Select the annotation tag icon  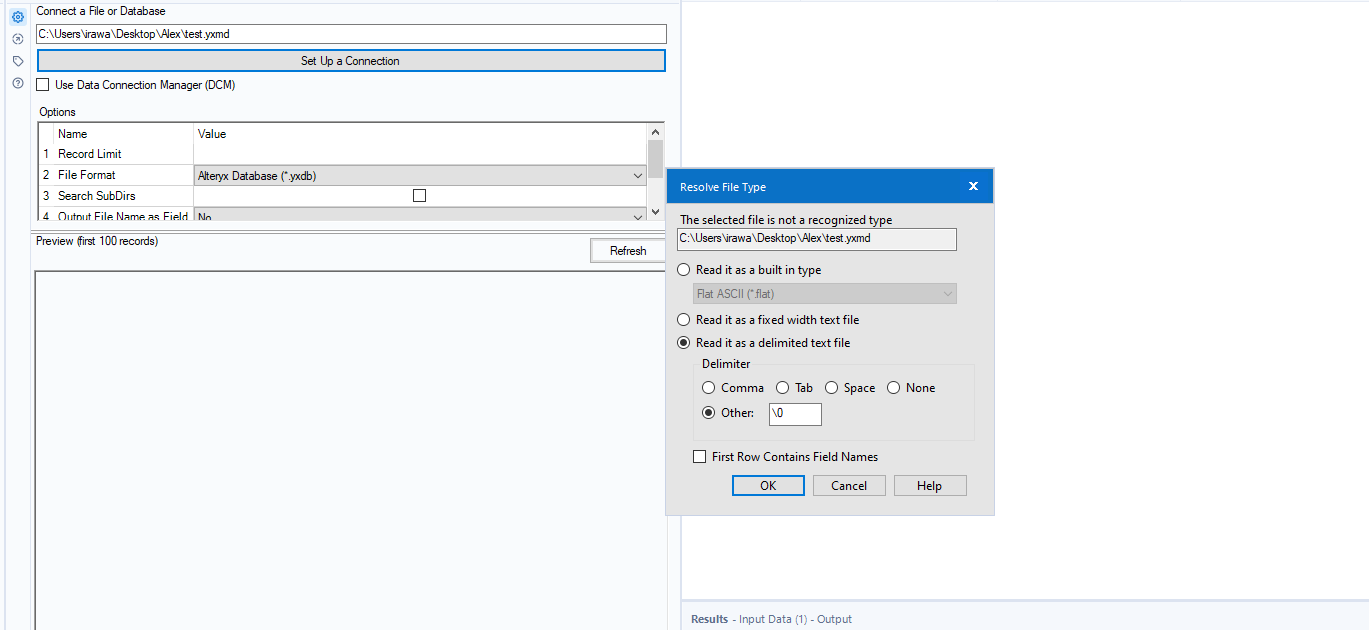coord(15,60)
